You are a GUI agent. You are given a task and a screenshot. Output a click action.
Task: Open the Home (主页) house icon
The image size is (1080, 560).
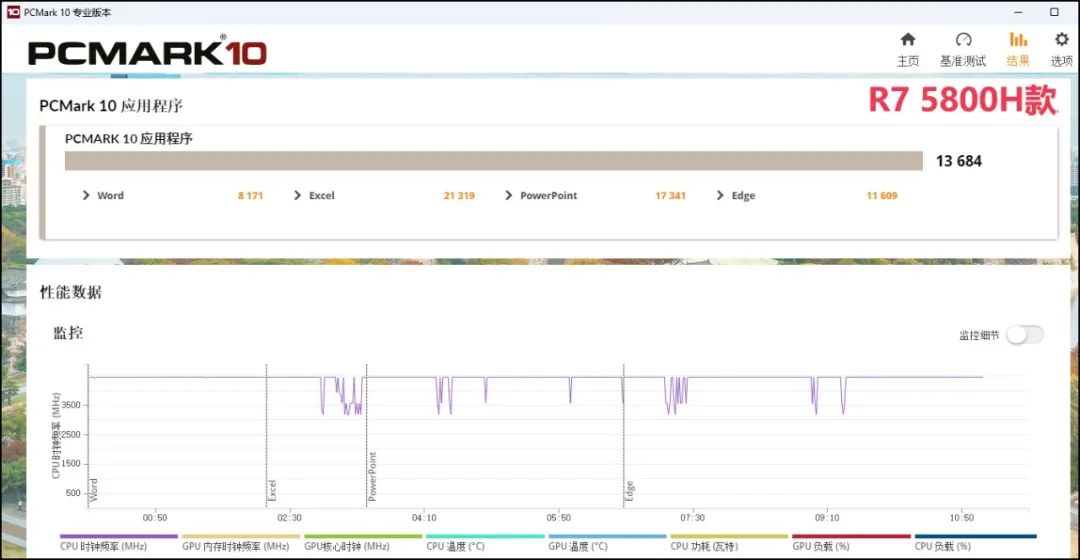pyautogui.click(x=907, y=40)
